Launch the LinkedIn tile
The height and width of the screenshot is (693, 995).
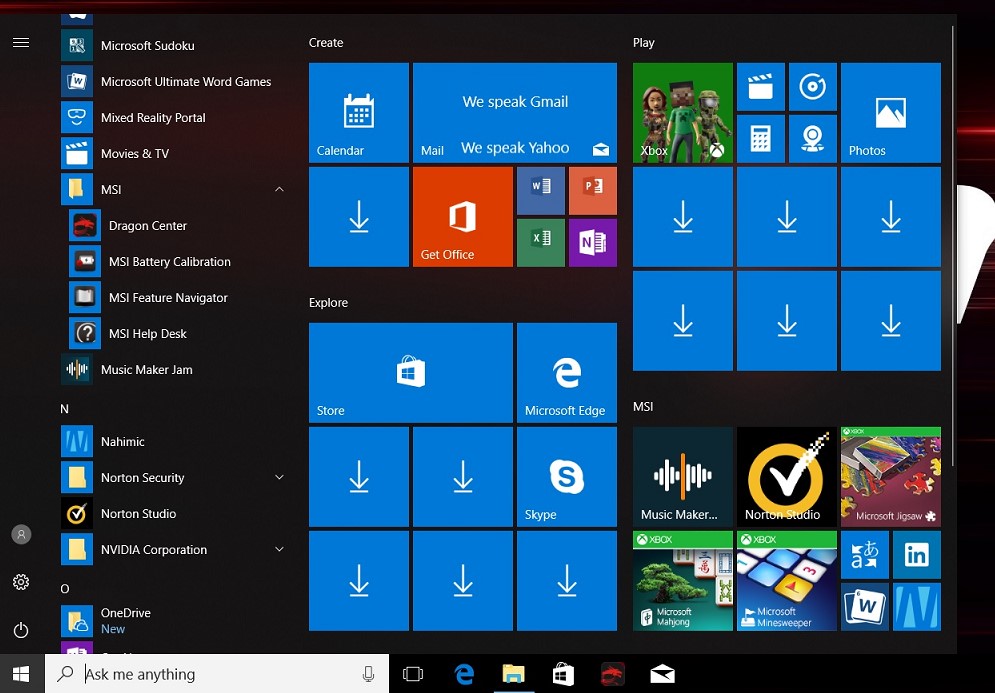coord(916,555)
